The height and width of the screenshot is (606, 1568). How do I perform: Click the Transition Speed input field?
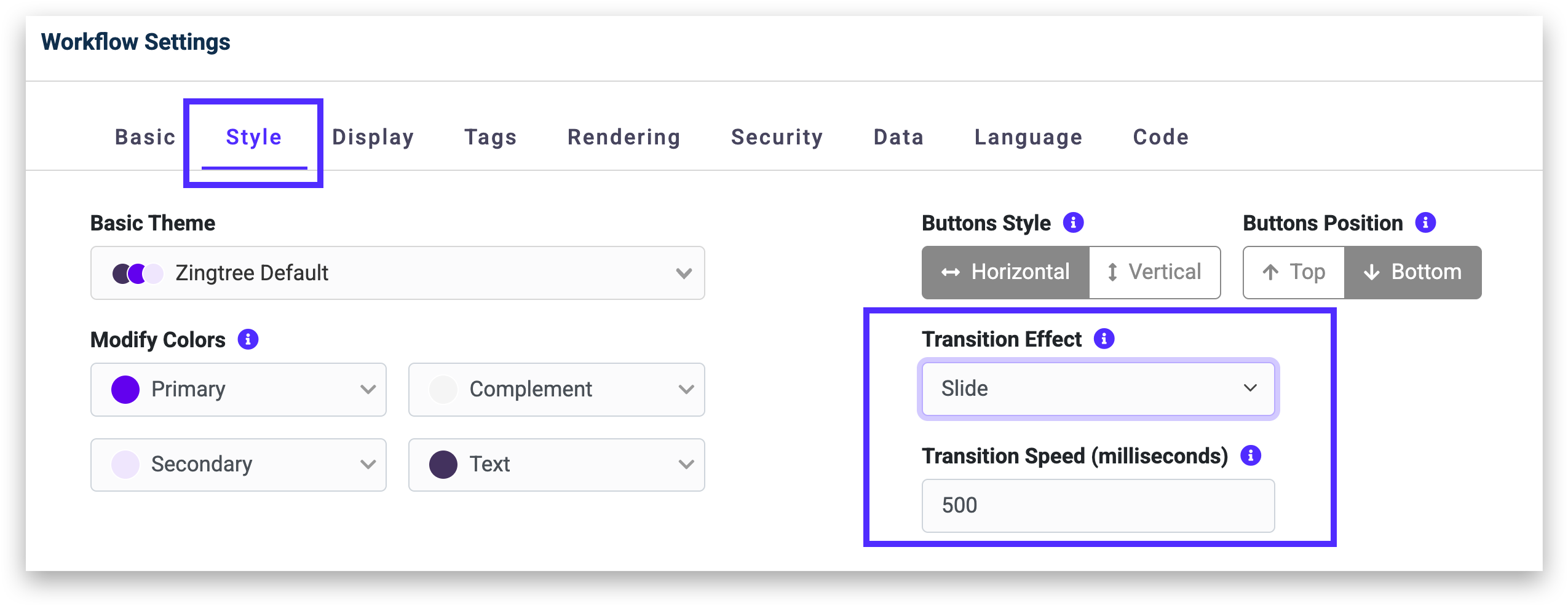click(x=1098, y=505)
